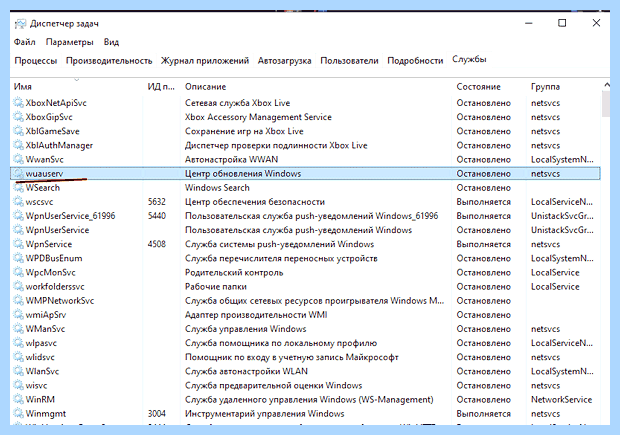Screen dimensions: 620x435
Task: Click the gear icon beside wmiApSrv
Action: click(x=18, y=315)
